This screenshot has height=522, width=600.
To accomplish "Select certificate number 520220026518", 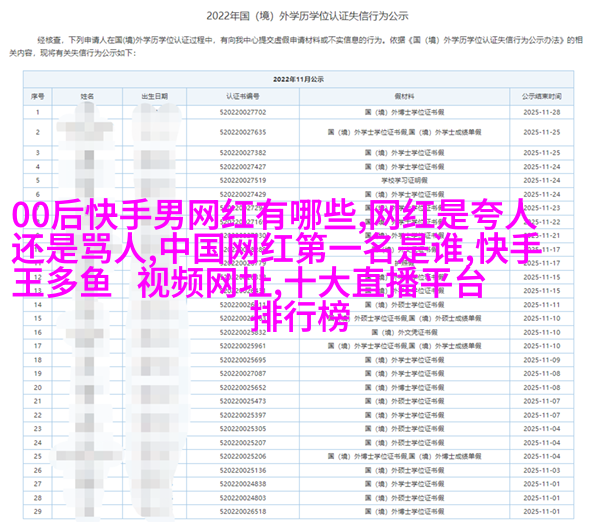I will pyautogui.click(x=243, y=511).
